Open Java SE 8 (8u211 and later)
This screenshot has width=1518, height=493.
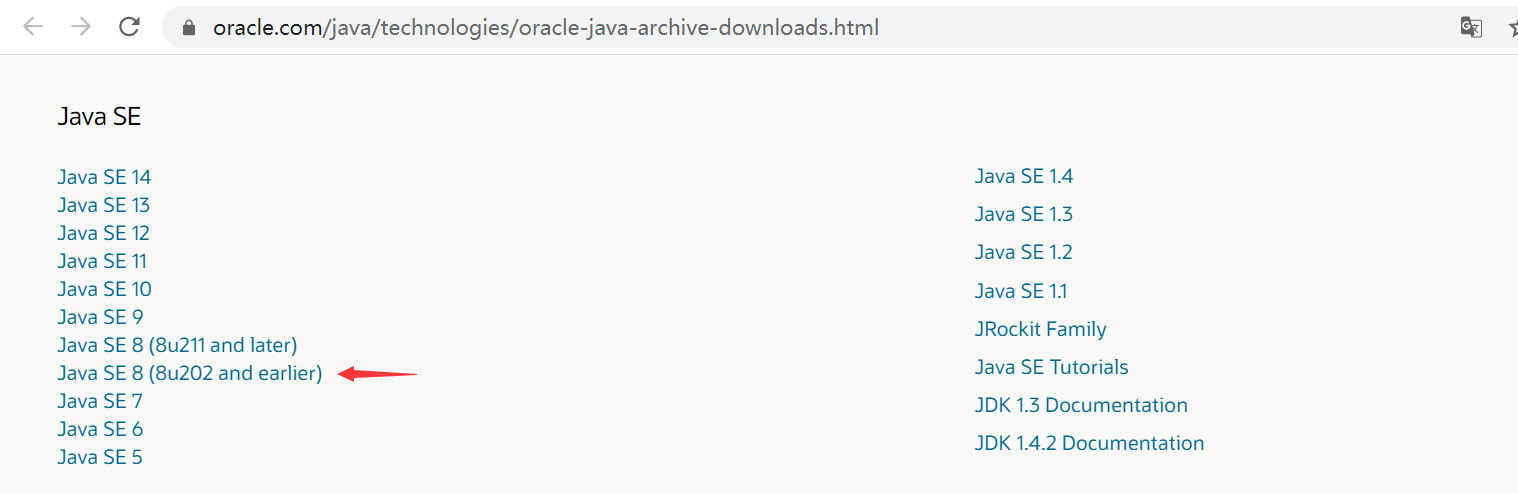177,345
